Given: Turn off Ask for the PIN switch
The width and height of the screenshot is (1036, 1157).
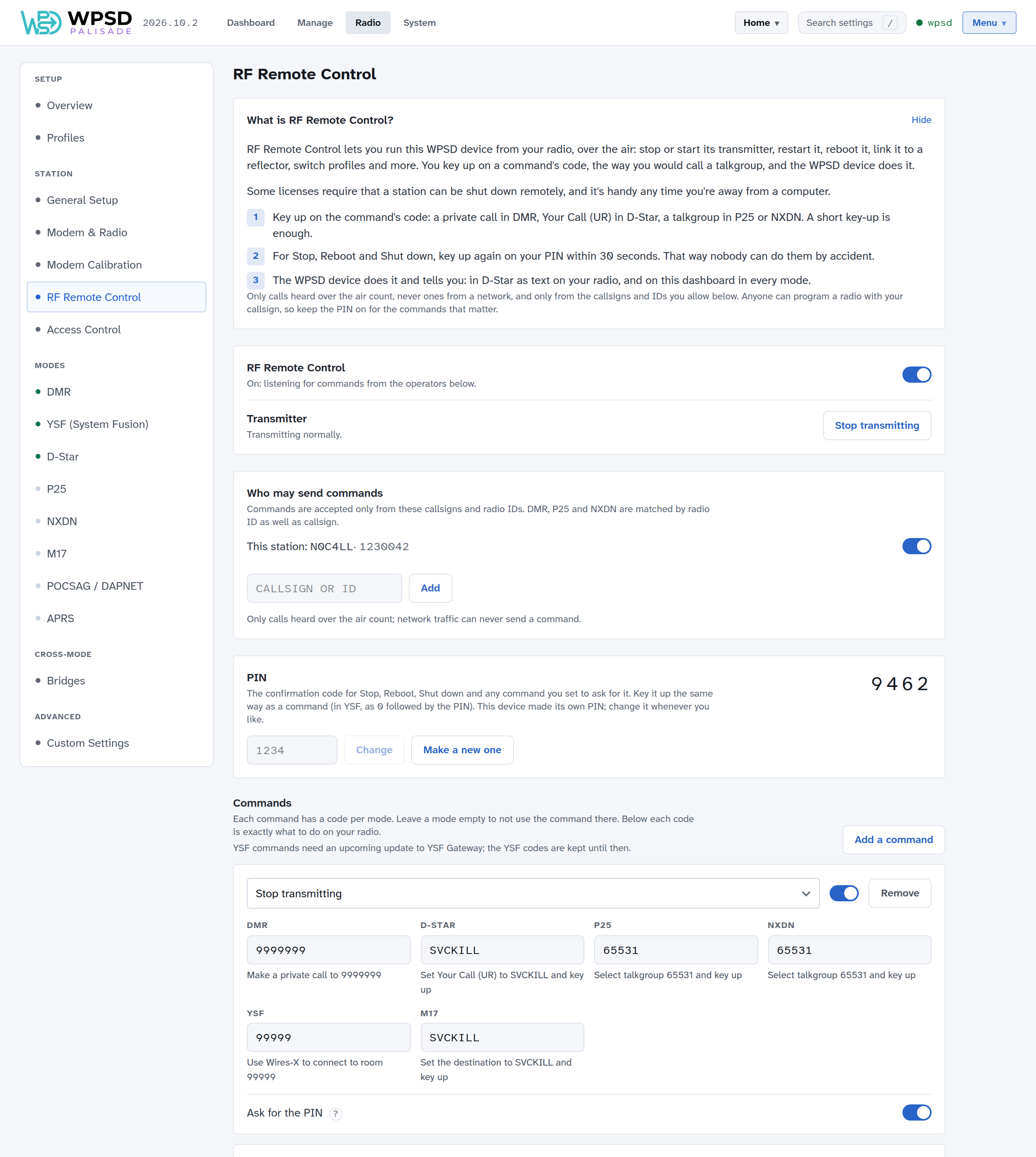Looking at the screenshot, I should pyautogui.click(x=916, y=1112).
